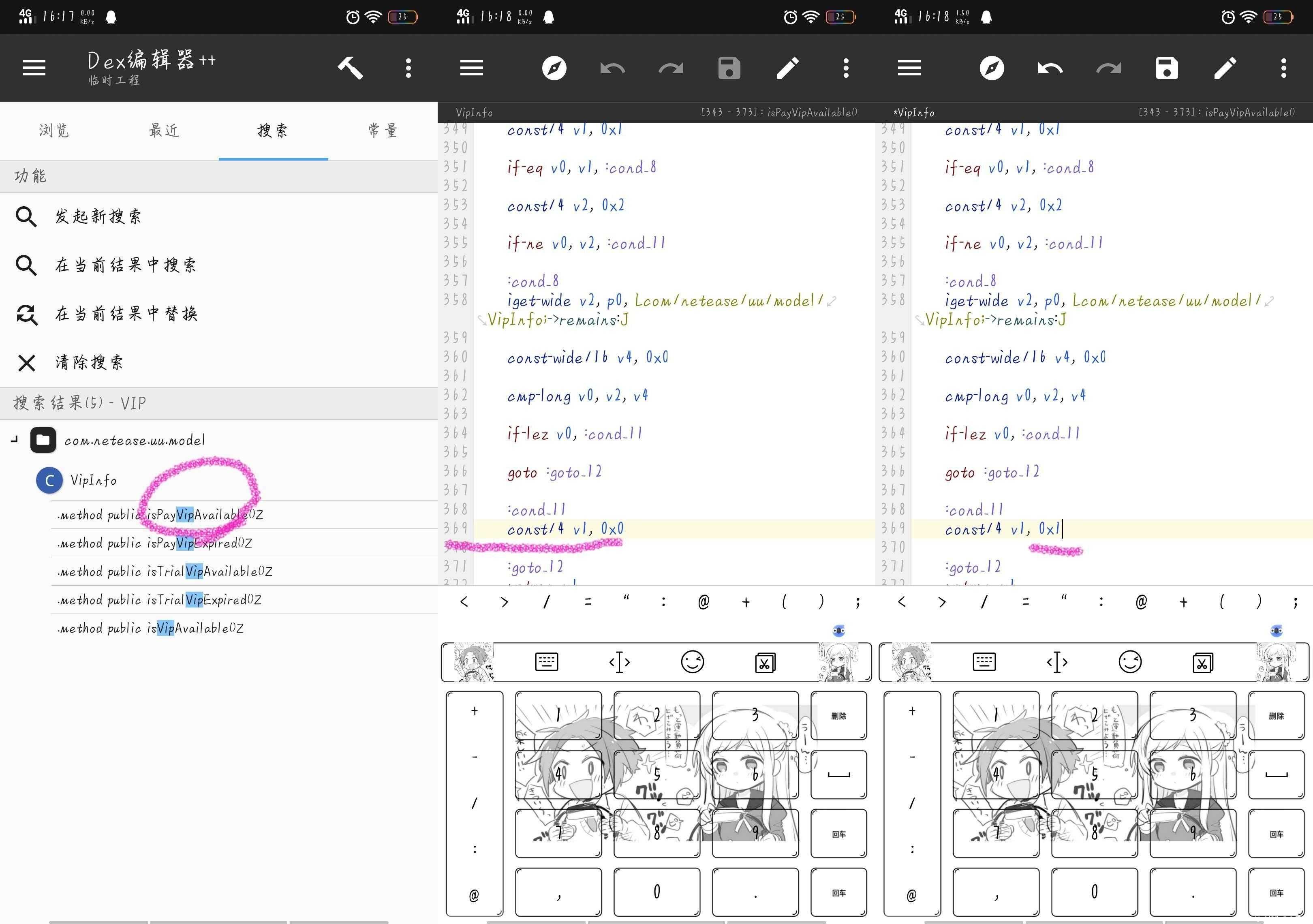Tap the 1 key on right keyboard

click(x=996, y=715)
